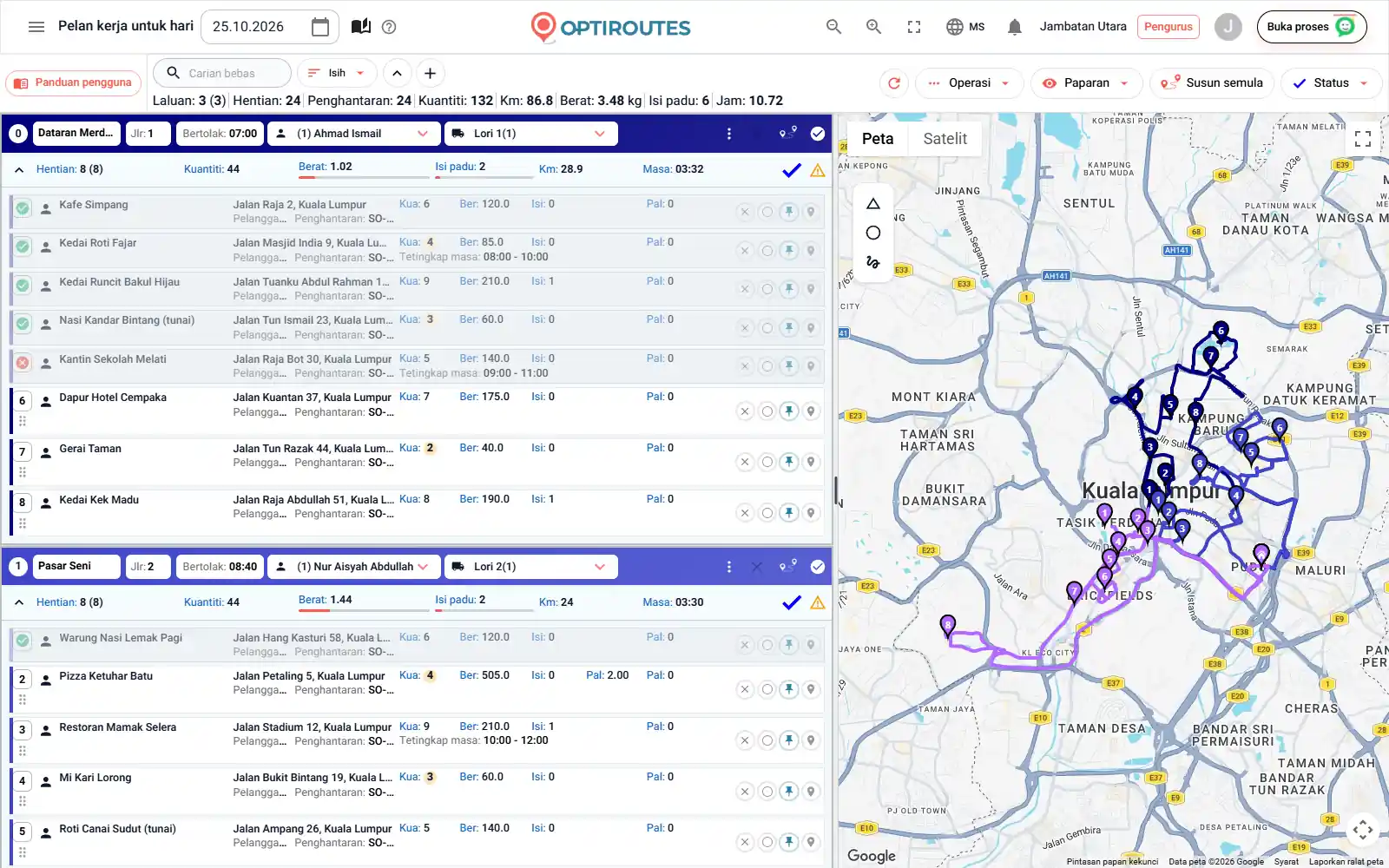Screen dimensions: 1389x868
Task: Select the polygon drawing tool on map
Action: pyautogui.click(x=873, y=204)
